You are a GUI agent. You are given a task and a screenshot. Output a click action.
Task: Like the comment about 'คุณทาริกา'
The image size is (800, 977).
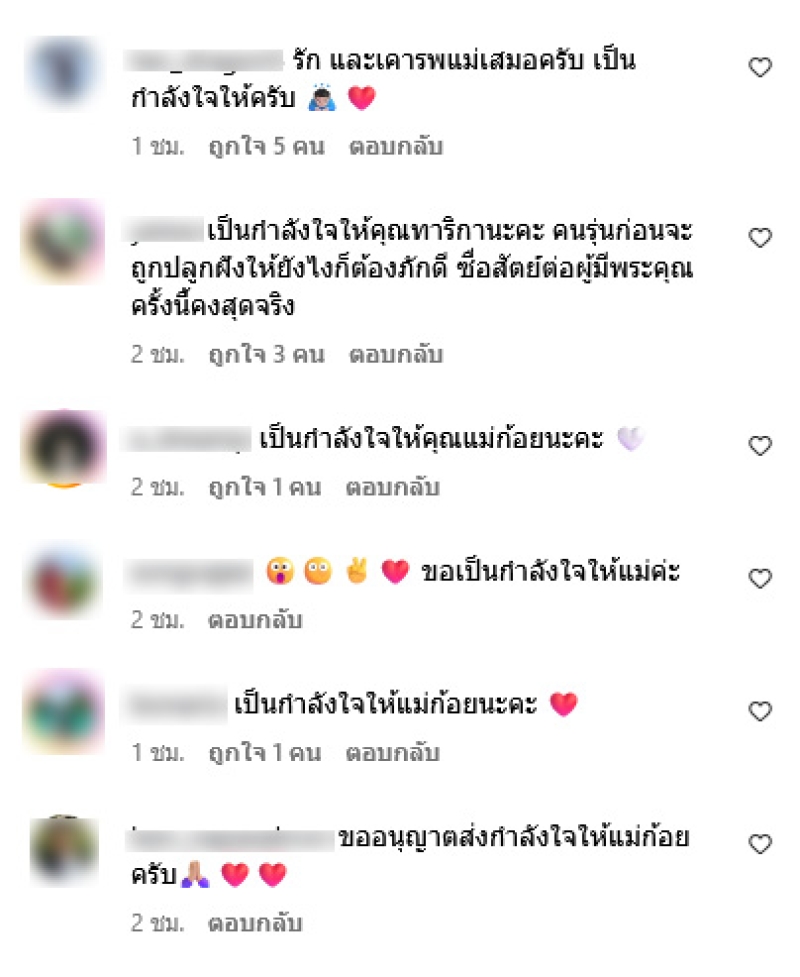click(x=760, y=237)
